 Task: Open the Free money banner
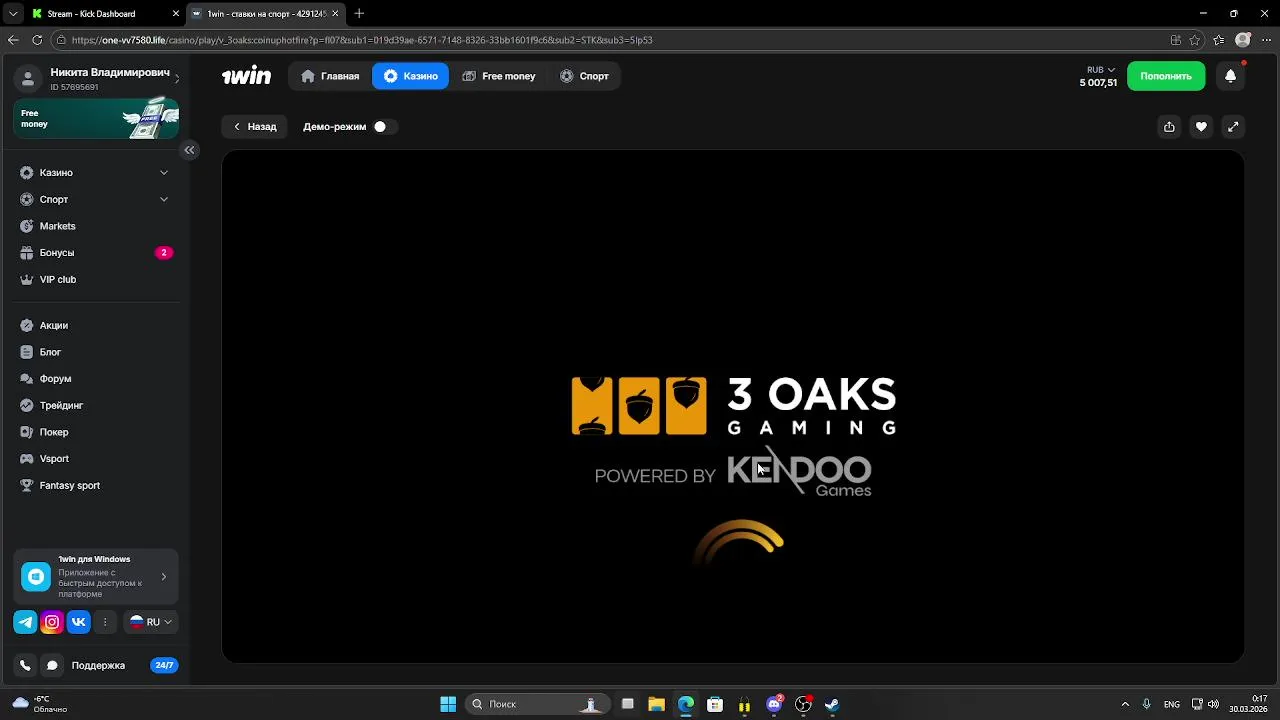(x=96, y=118)
